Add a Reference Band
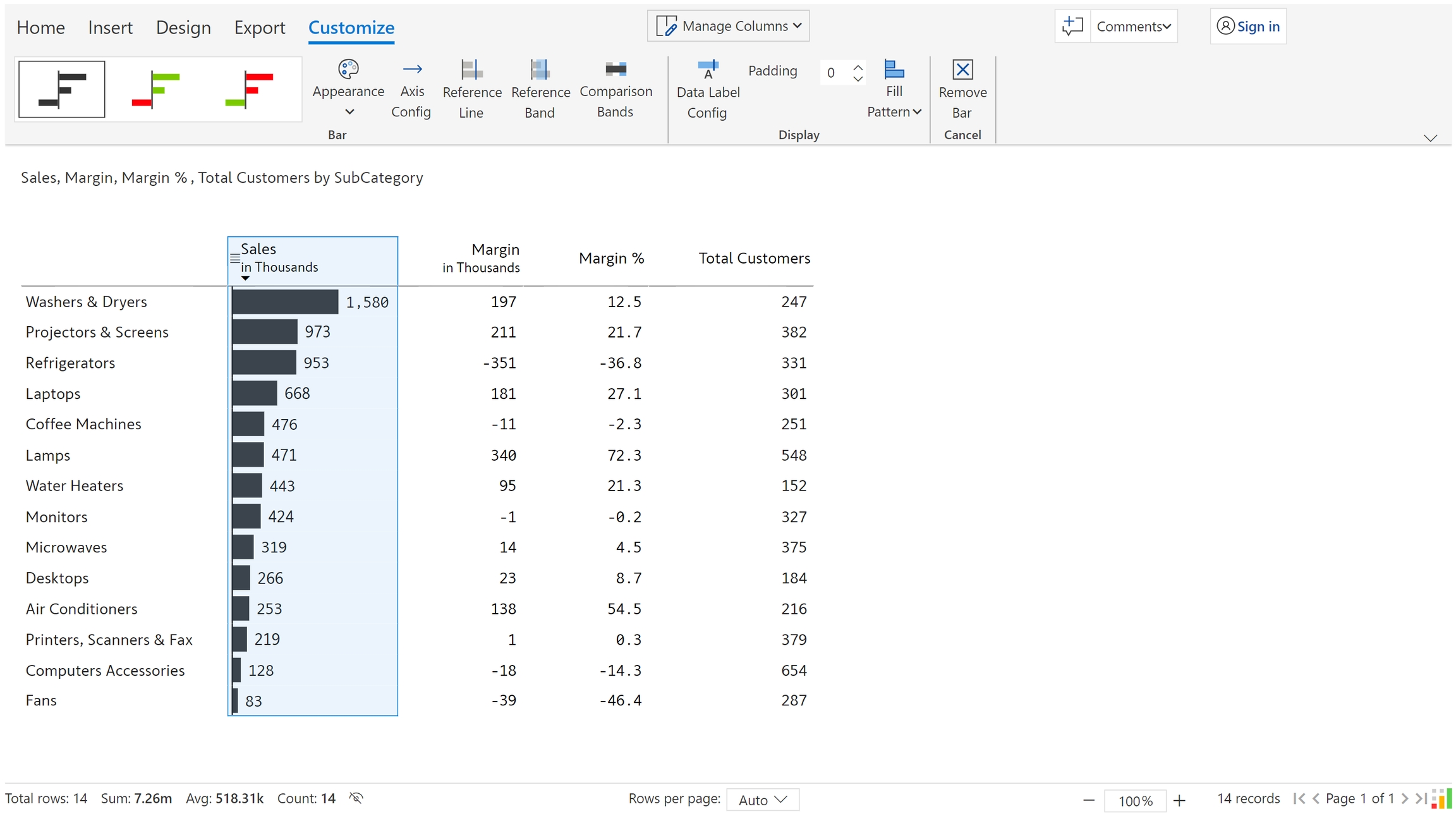1456x816 pixels. (540, 91)
